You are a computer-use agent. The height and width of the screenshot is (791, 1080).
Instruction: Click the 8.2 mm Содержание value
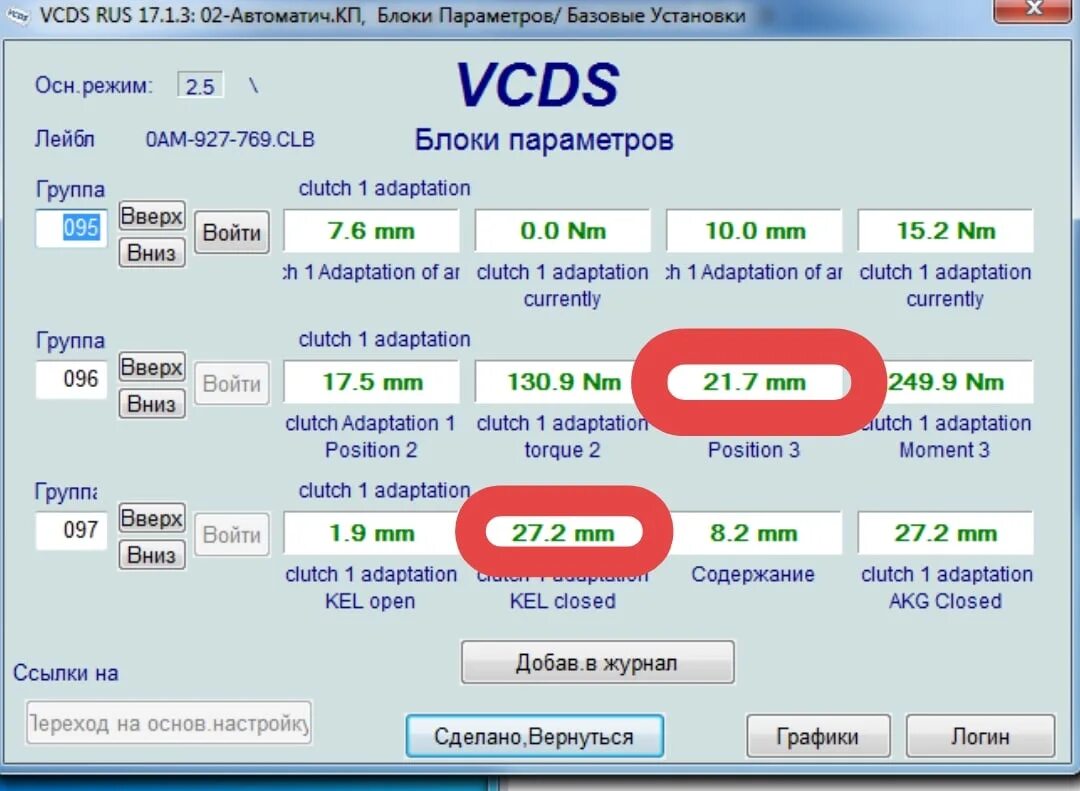754,533
